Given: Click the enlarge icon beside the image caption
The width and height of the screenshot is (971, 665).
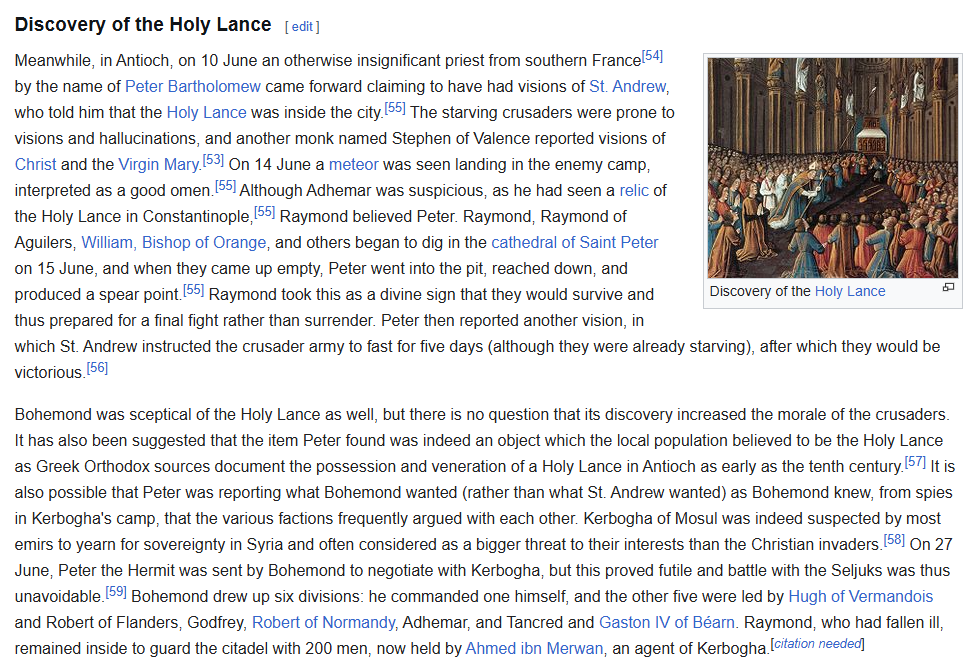Looking at the screenshot, I should click(x=948, y=287).
